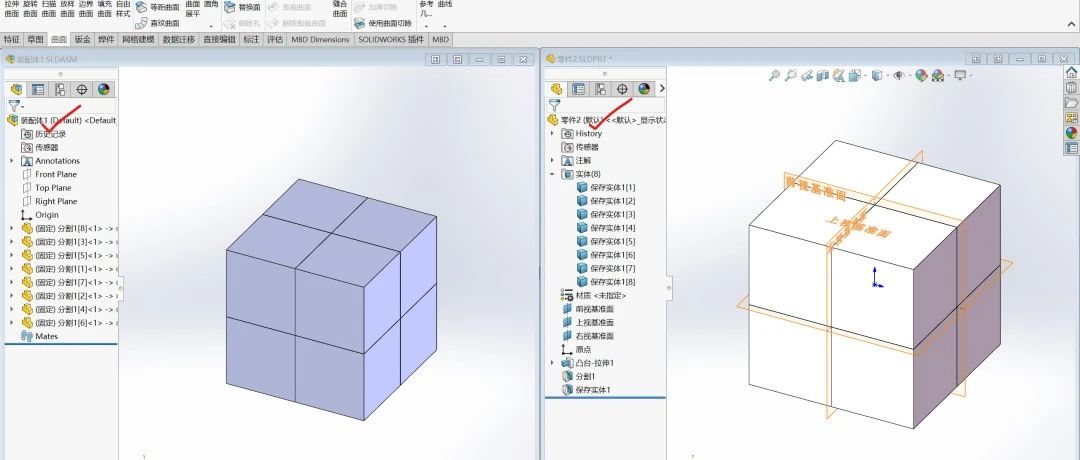The height and width of the screenshot is (460, 1080).
Task: Click the 使用曲面切除 tool
Action: [383, 23]
